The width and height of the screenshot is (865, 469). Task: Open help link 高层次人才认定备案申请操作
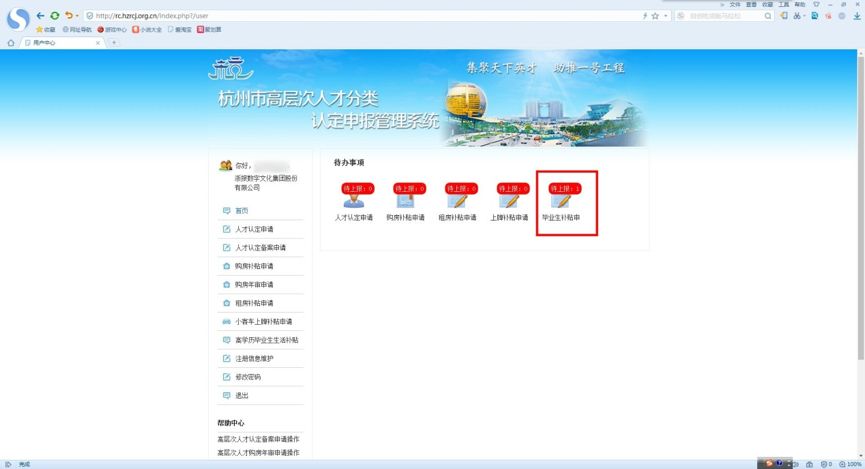(x=258, y=439)
